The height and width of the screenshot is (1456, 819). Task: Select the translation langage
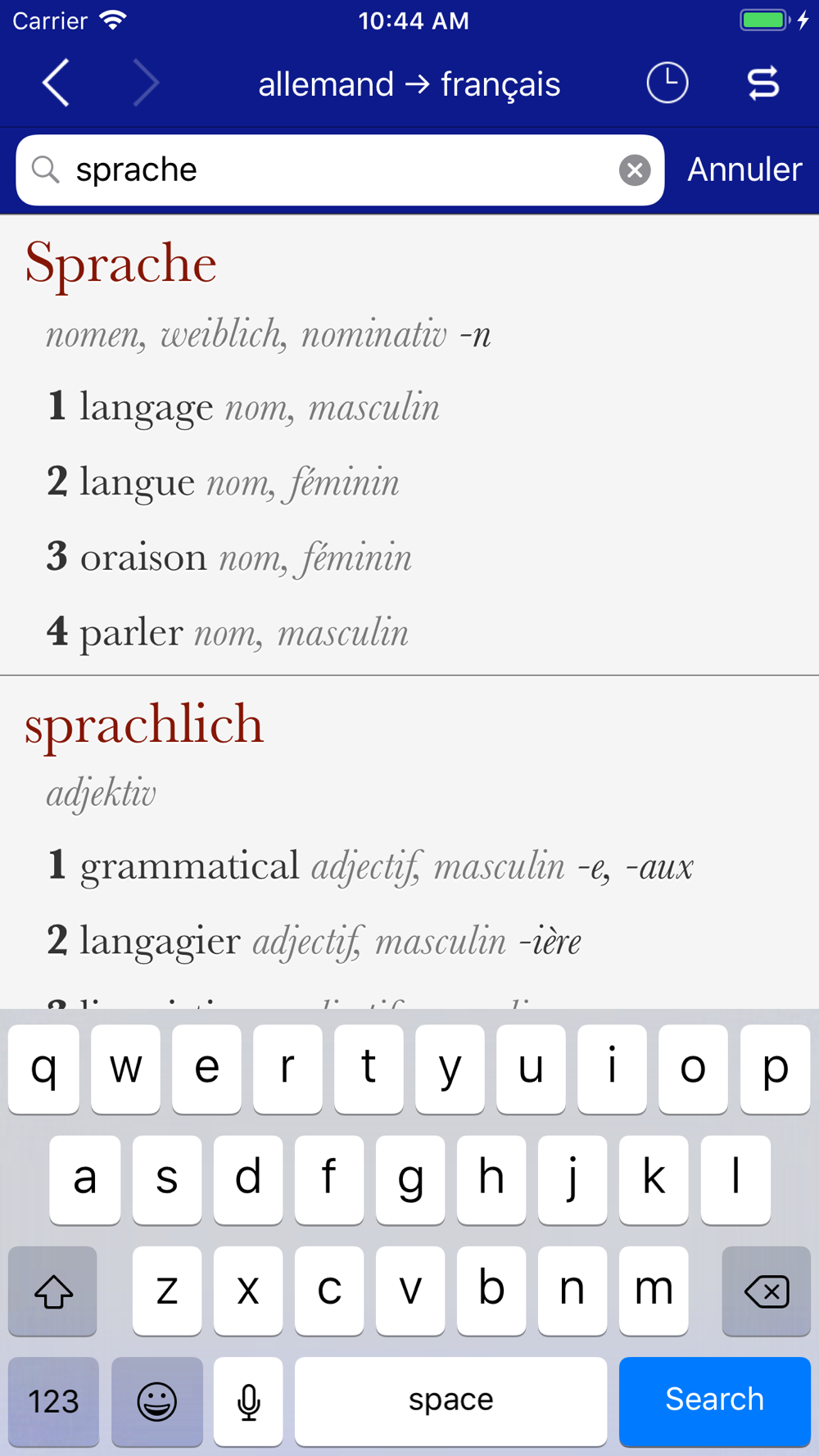point(147,407)
